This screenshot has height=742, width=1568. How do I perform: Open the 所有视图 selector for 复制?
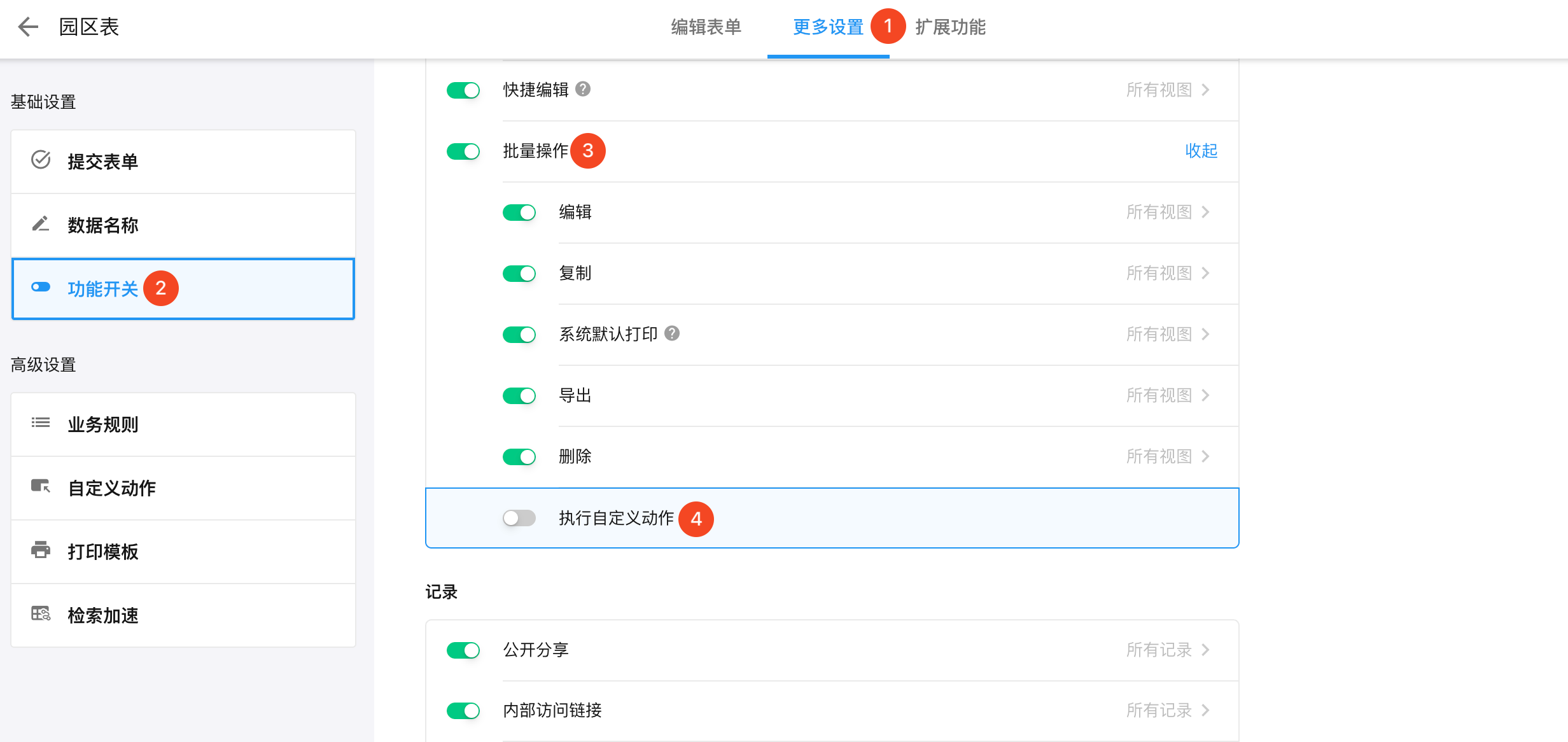1167,273
